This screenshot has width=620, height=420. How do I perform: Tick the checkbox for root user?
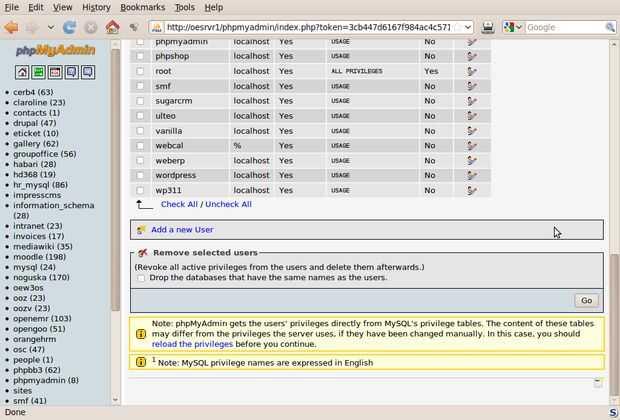[x=140, y=71]
